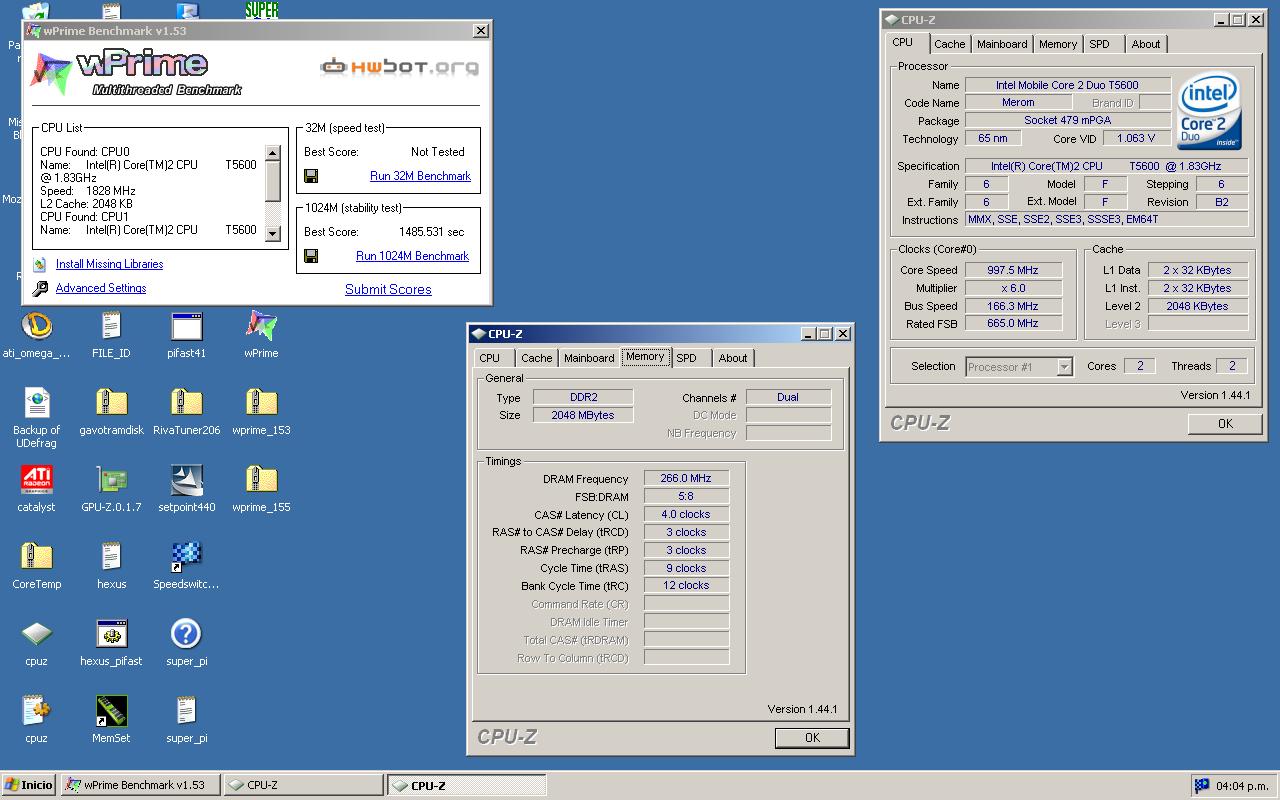This screenshot has width=1280, height=800.
Task: Open Cache tab in the right CPU-Z window
Action: (x=950, y=44)
